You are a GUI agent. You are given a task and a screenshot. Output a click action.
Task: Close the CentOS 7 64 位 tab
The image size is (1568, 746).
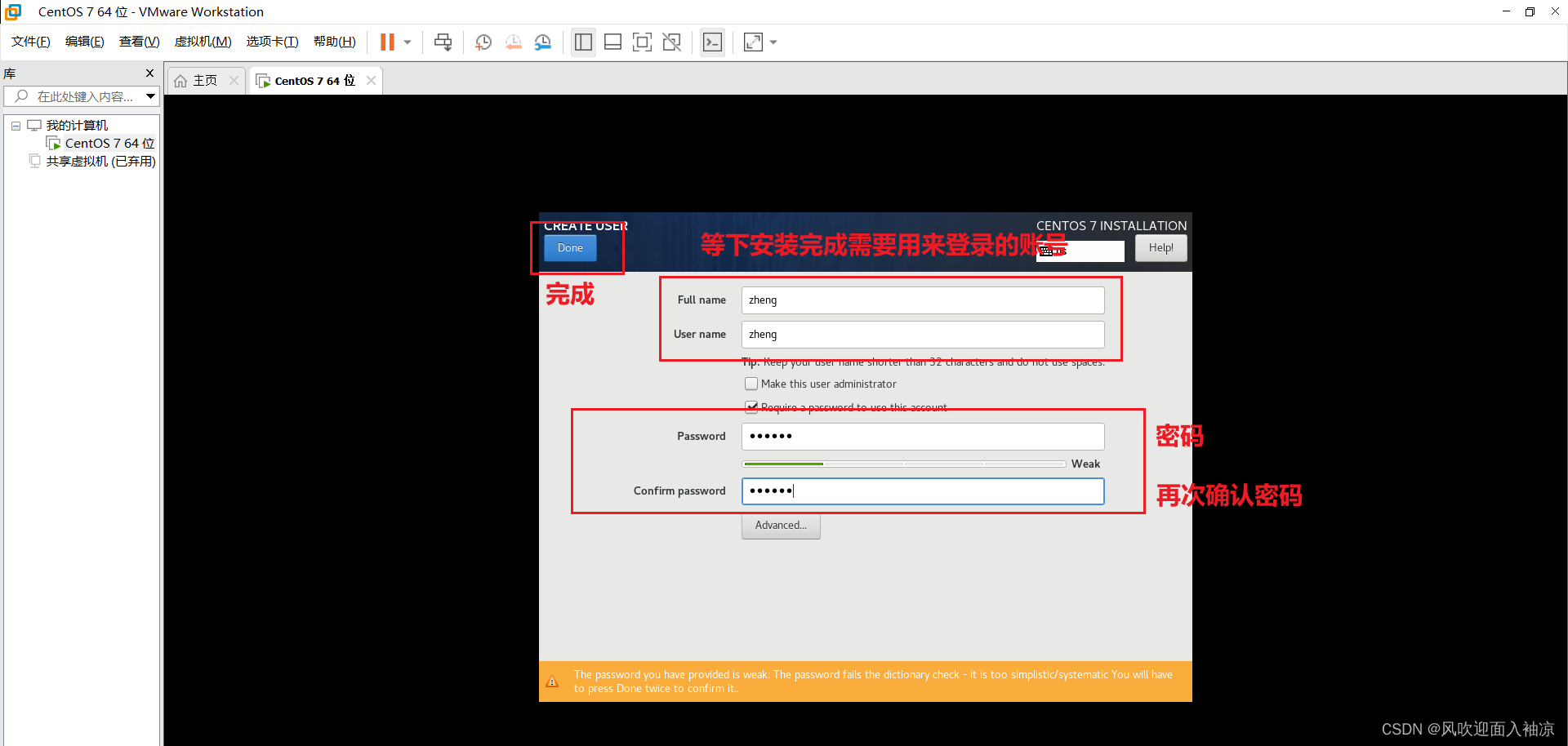(372, 80)
